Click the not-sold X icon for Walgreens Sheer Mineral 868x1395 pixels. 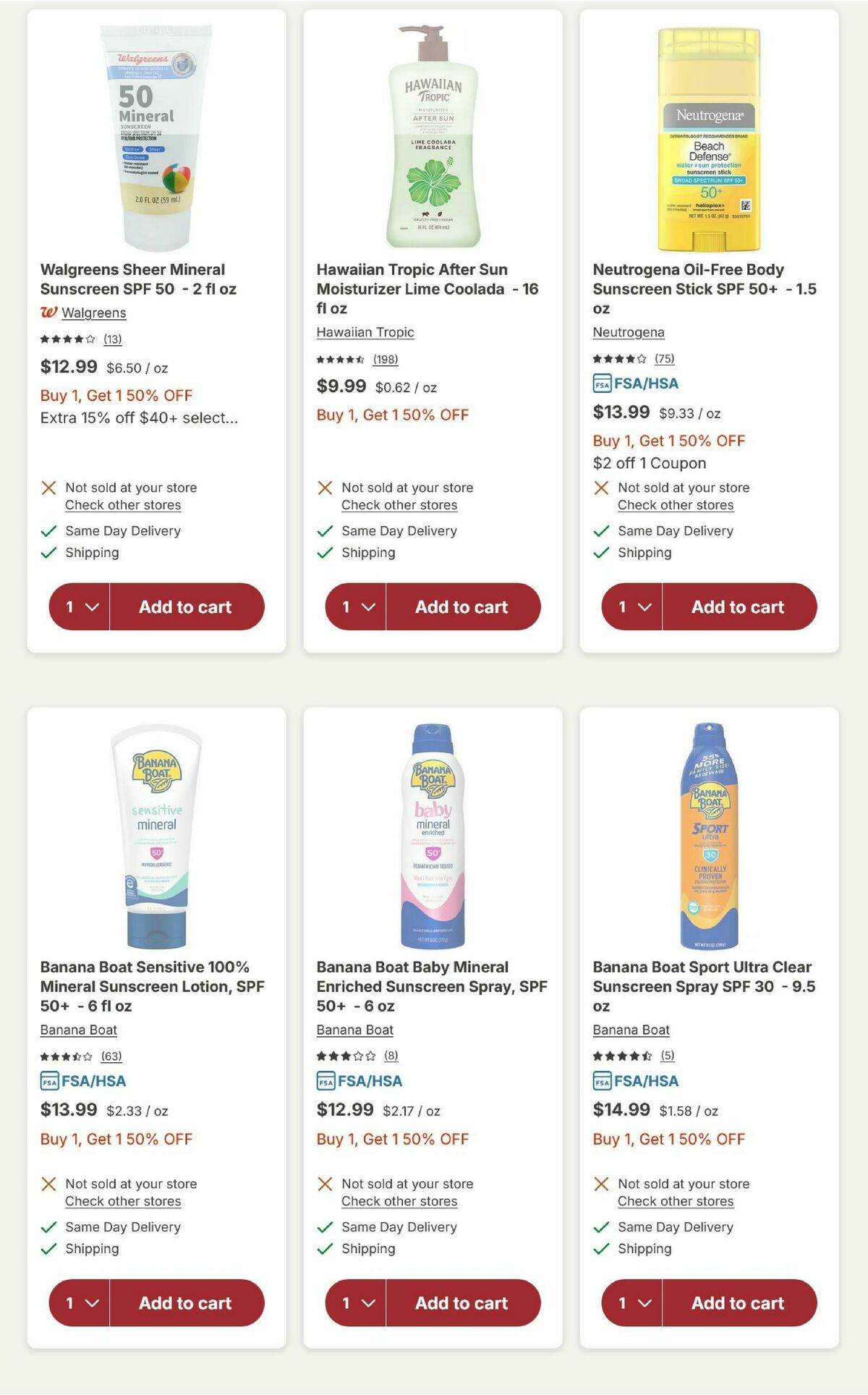[48, 487]
